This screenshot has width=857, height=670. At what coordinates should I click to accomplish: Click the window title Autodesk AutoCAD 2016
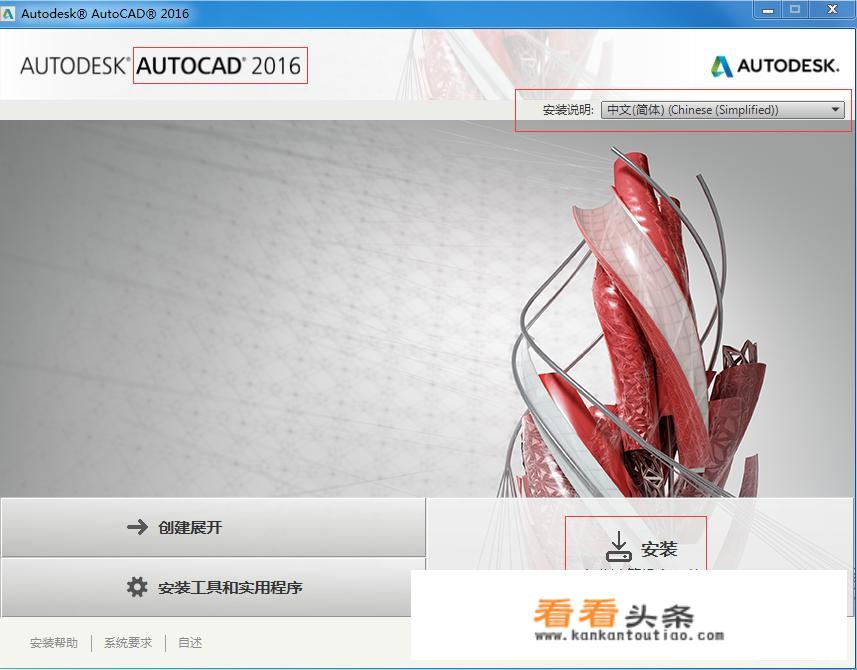pyautogui.click(x=105, y=14)
